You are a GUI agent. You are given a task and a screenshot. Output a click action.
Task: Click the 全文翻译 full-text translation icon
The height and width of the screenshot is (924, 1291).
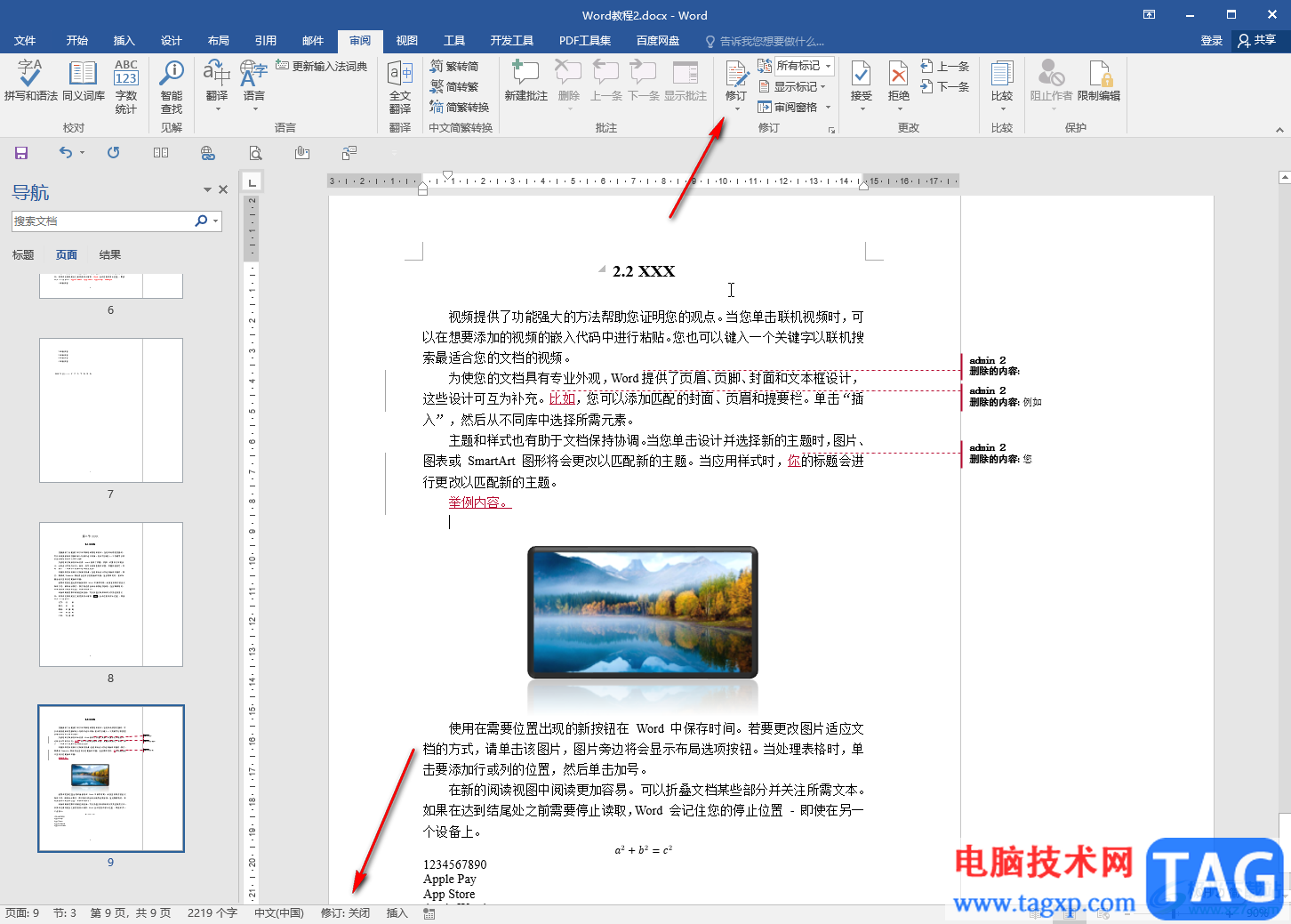[x=400, y=86]
